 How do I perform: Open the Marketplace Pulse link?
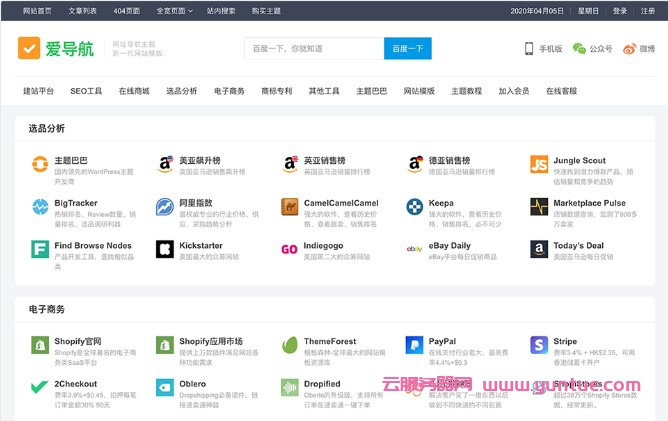[x=589, y=203]
